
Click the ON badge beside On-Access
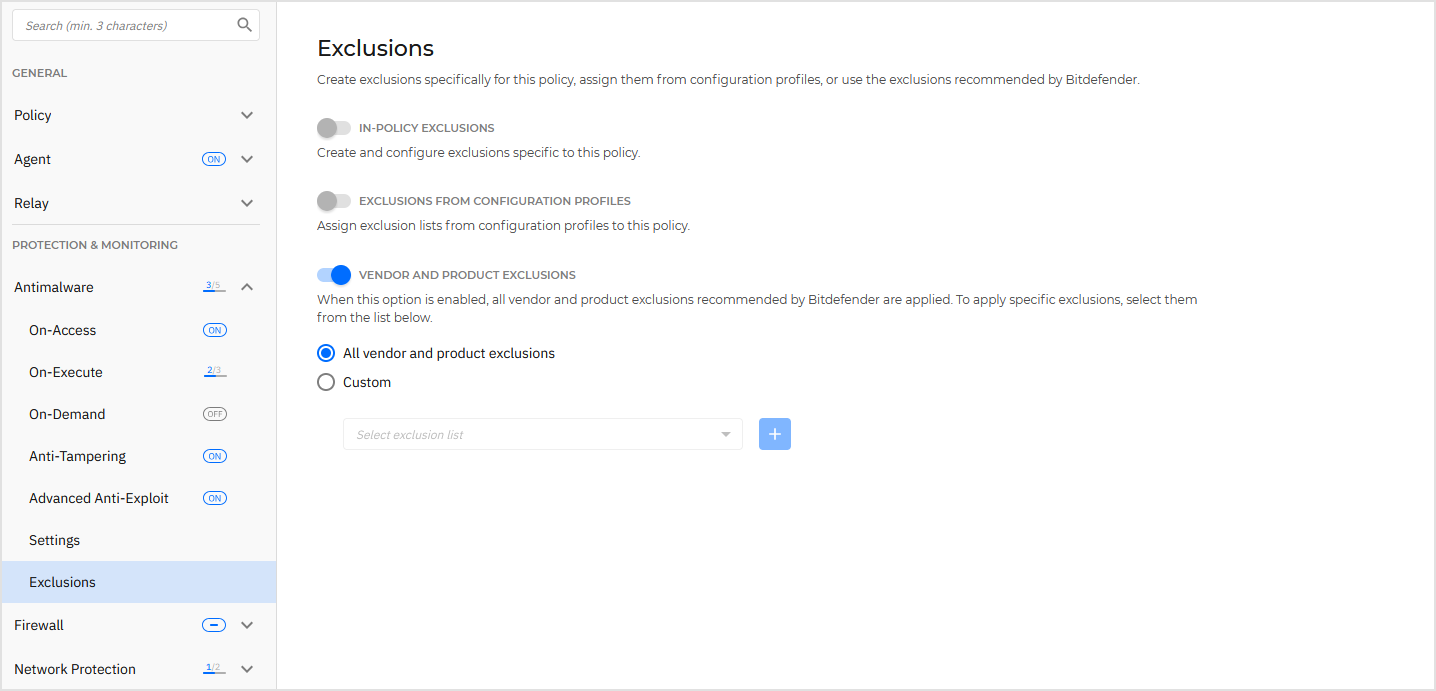click(214, 329)
